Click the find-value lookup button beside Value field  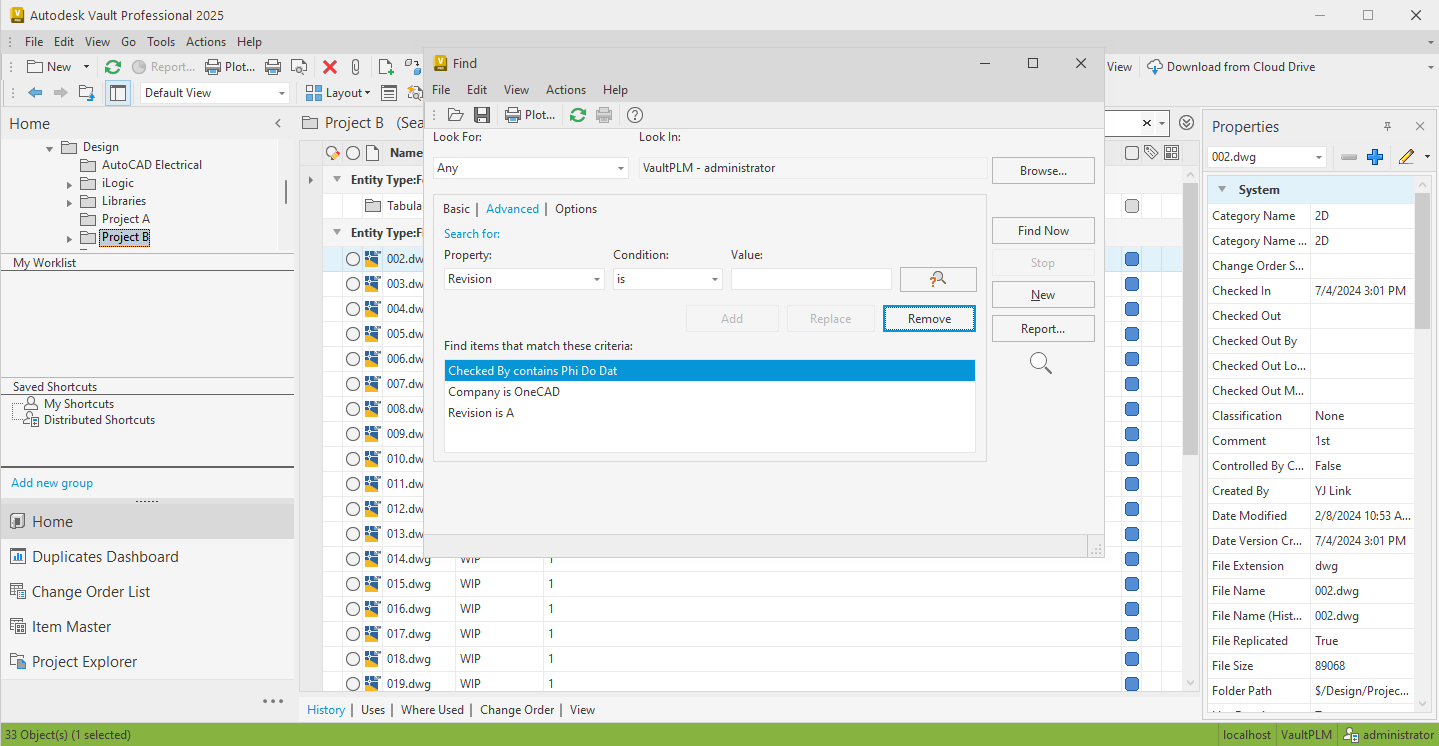pyautogui.click(x=938, y=279)
